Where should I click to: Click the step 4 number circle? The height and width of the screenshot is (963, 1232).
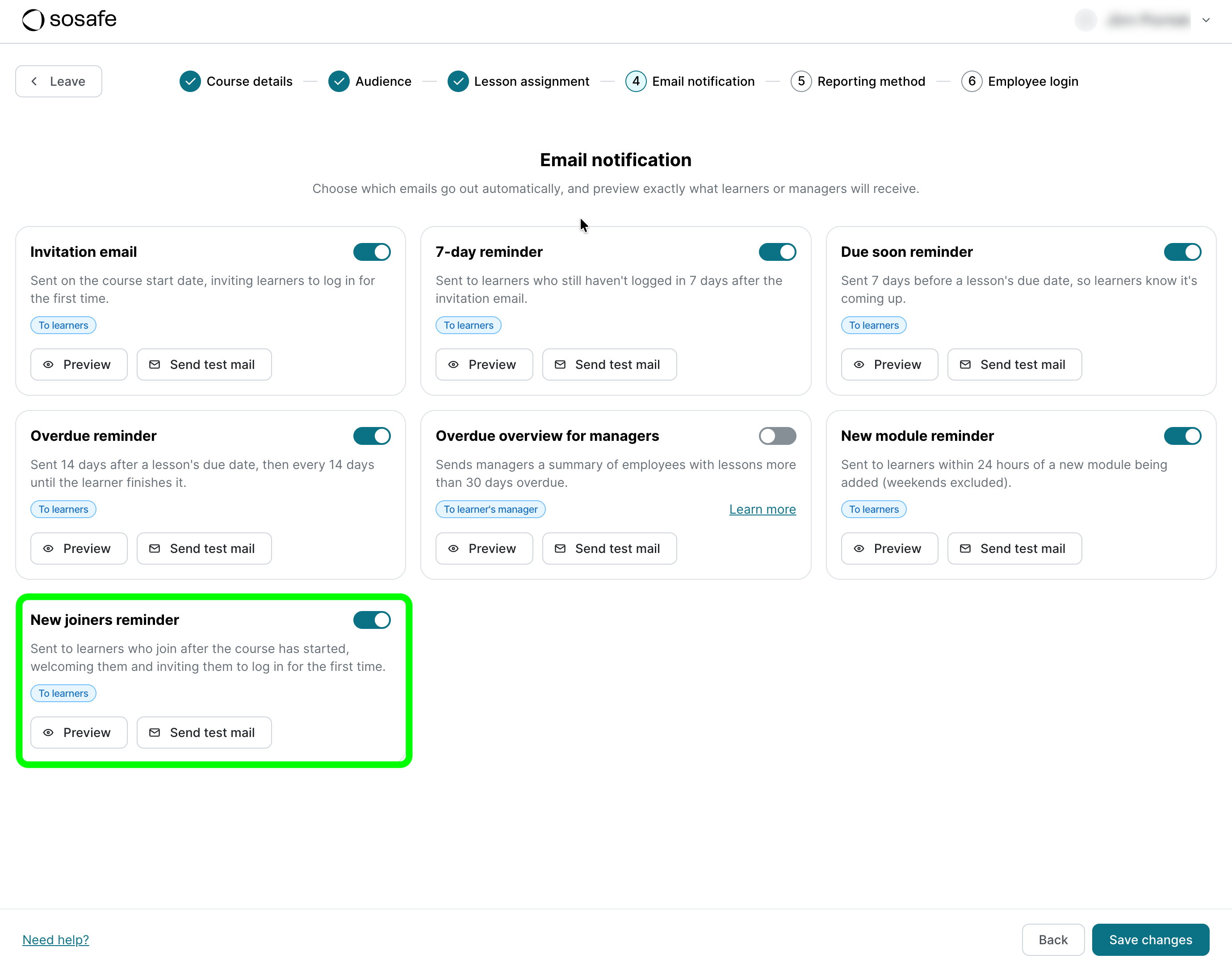pos(636,81)
